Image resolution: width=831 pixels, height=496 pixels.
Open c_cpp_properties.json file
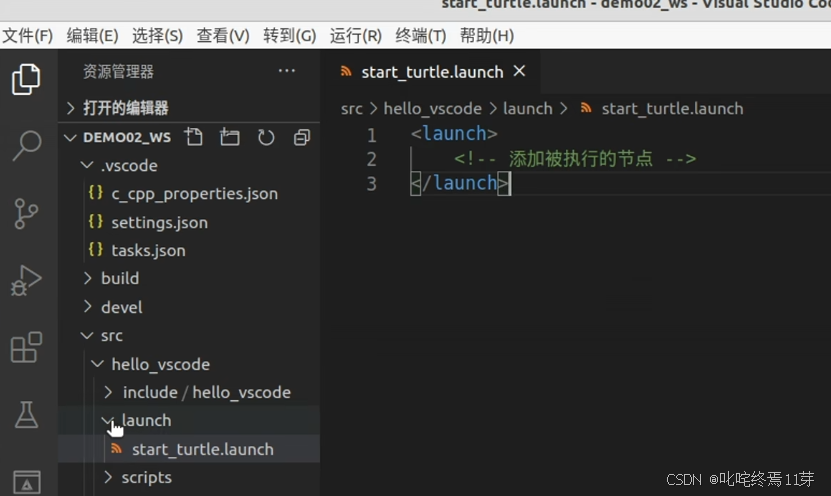pos(195,193)
